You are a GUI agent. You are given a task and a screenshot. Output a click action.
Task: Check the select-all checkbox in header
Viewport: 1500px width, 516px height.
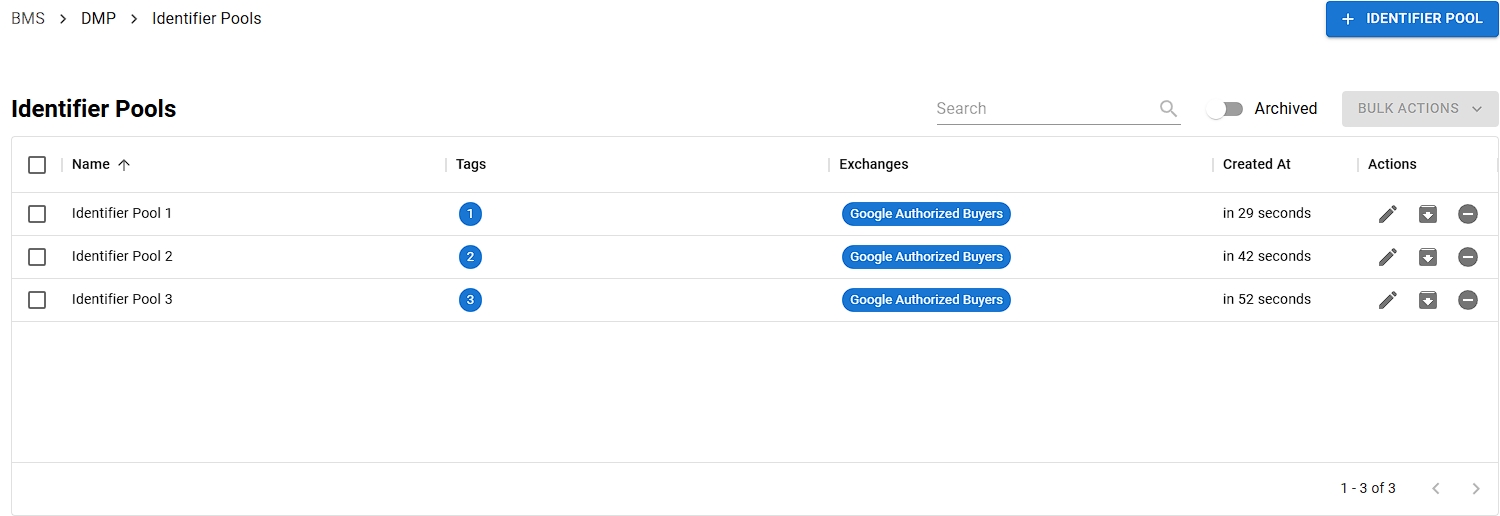[37, 165]
